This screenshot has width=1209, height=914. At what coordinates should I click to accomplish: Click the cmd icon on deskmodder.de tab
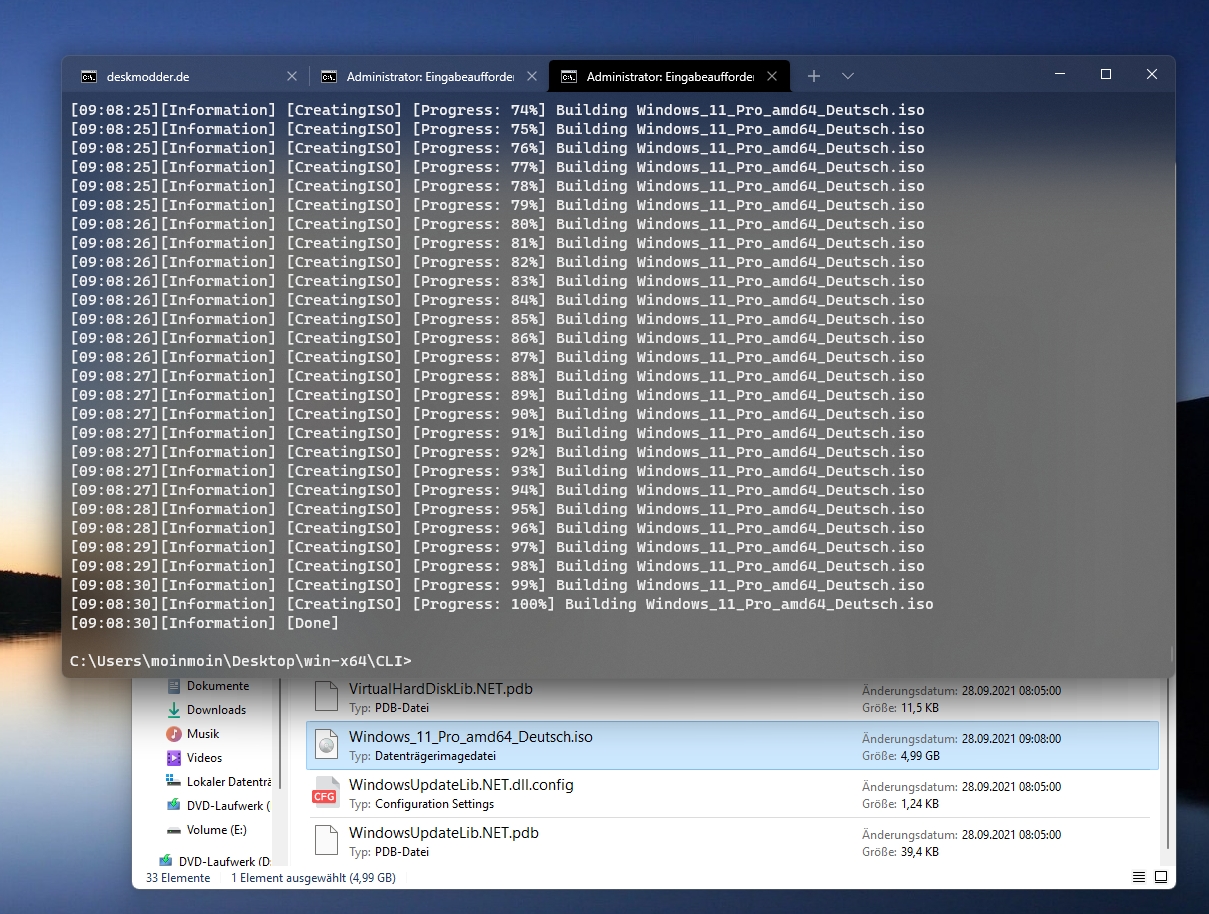point(89,76)
